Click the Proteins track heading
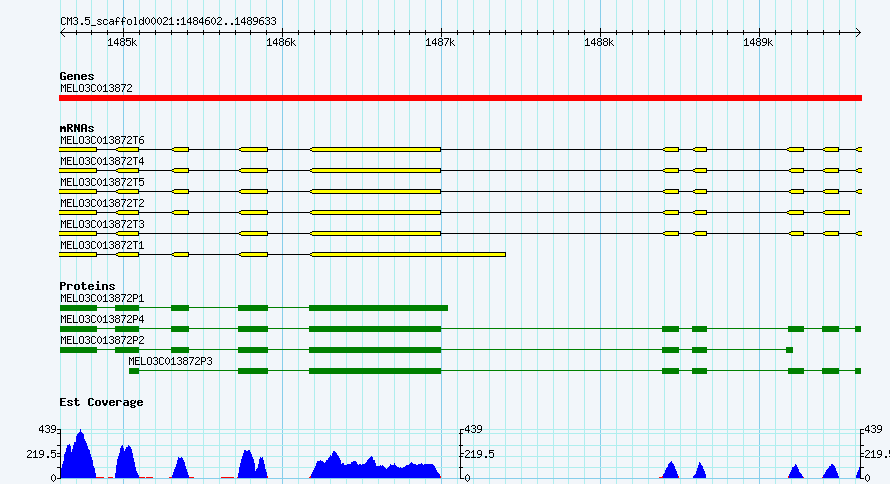 click(87, 286)
